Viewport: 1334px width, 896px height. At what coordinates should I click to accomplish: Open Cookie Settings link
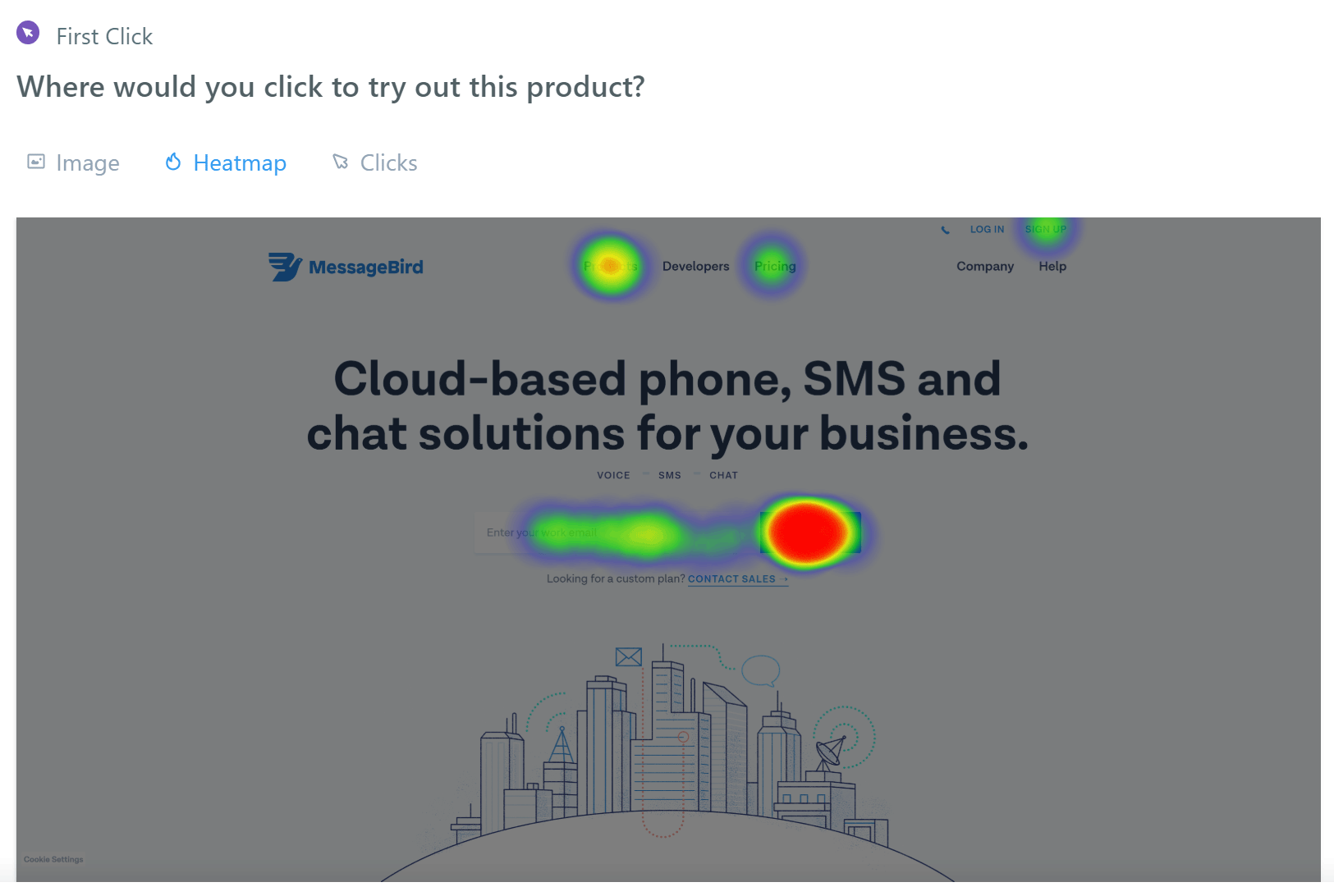pyautogui.click(x=53, y=860)
